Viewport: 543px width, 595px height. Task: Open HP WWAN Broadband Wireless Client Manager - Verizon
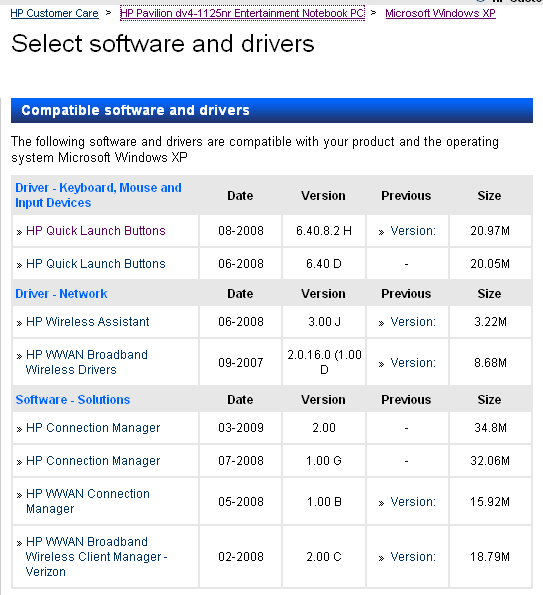coord(96,557)
